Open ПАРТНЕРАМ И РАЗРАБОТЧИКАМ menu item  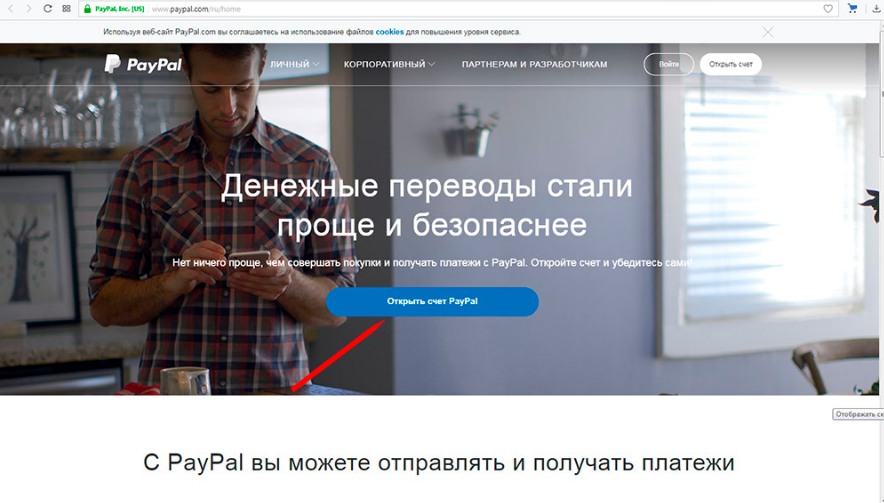coord(534,64)
